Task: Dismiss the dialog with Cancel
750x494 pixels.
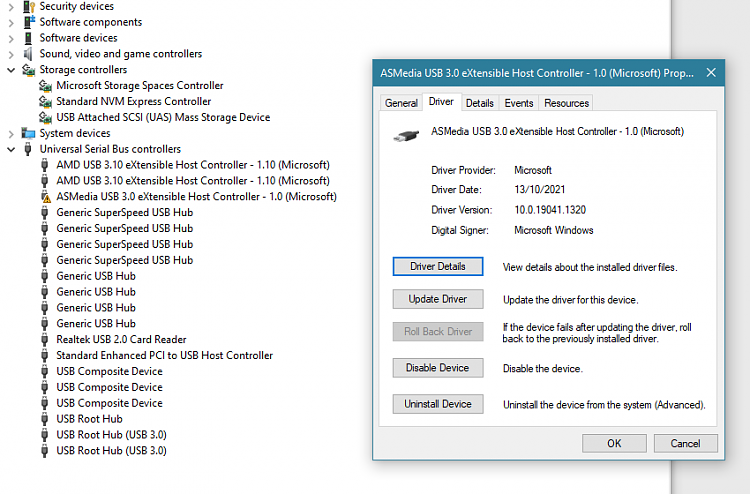Action: 685,443
